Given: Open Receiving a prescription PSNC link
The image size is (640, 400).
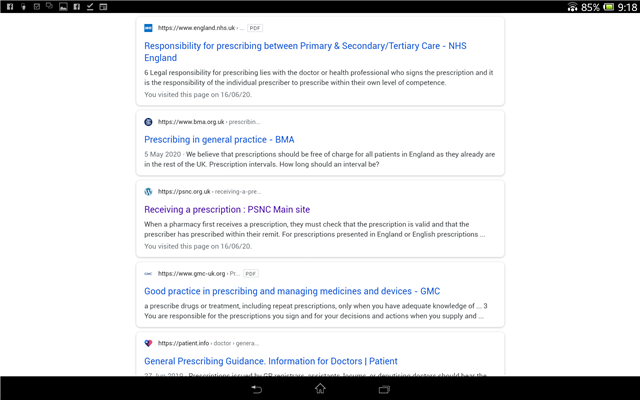Looking at the screenshot, I should click(227, 209).
